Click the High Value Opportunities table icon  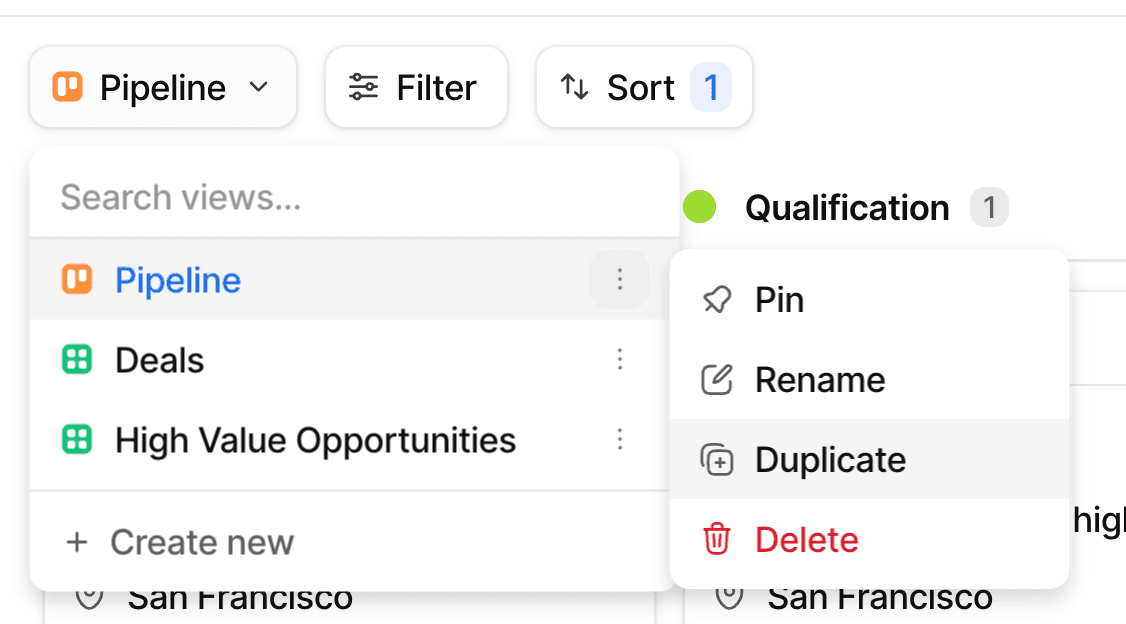point(77,440)
